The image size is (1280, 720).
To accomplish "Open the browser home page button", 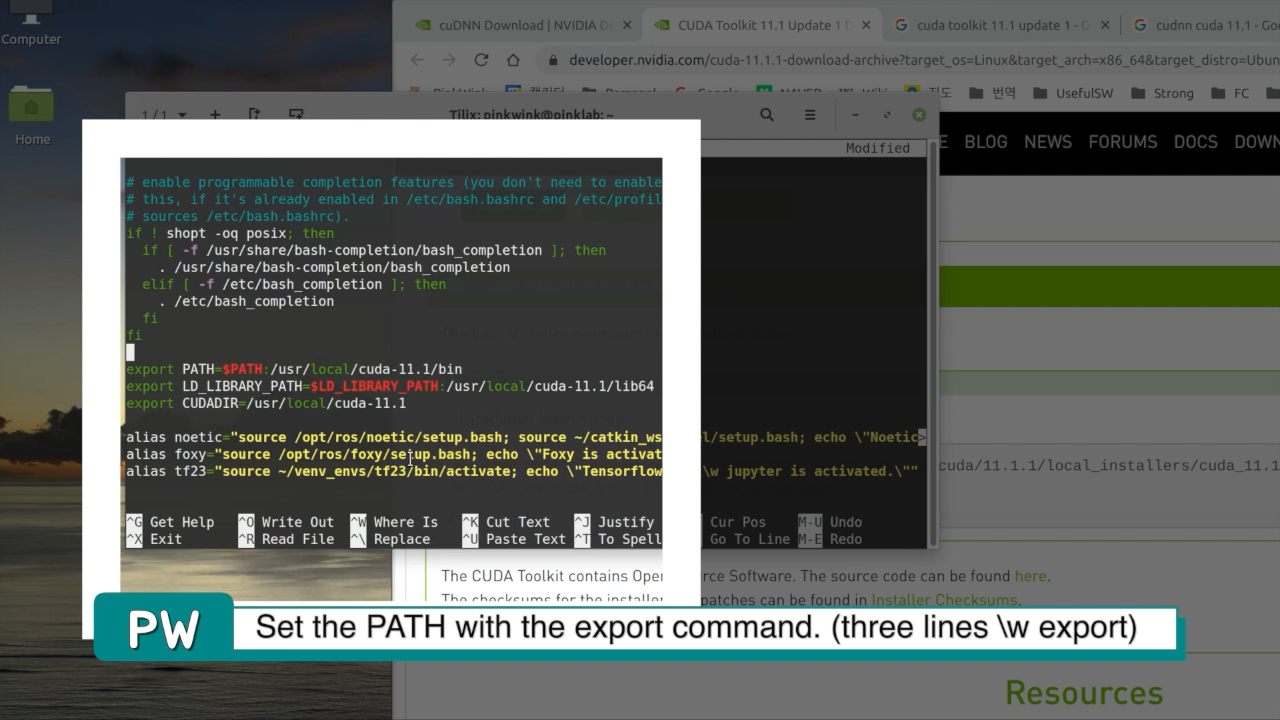I will tap(513, 60).
